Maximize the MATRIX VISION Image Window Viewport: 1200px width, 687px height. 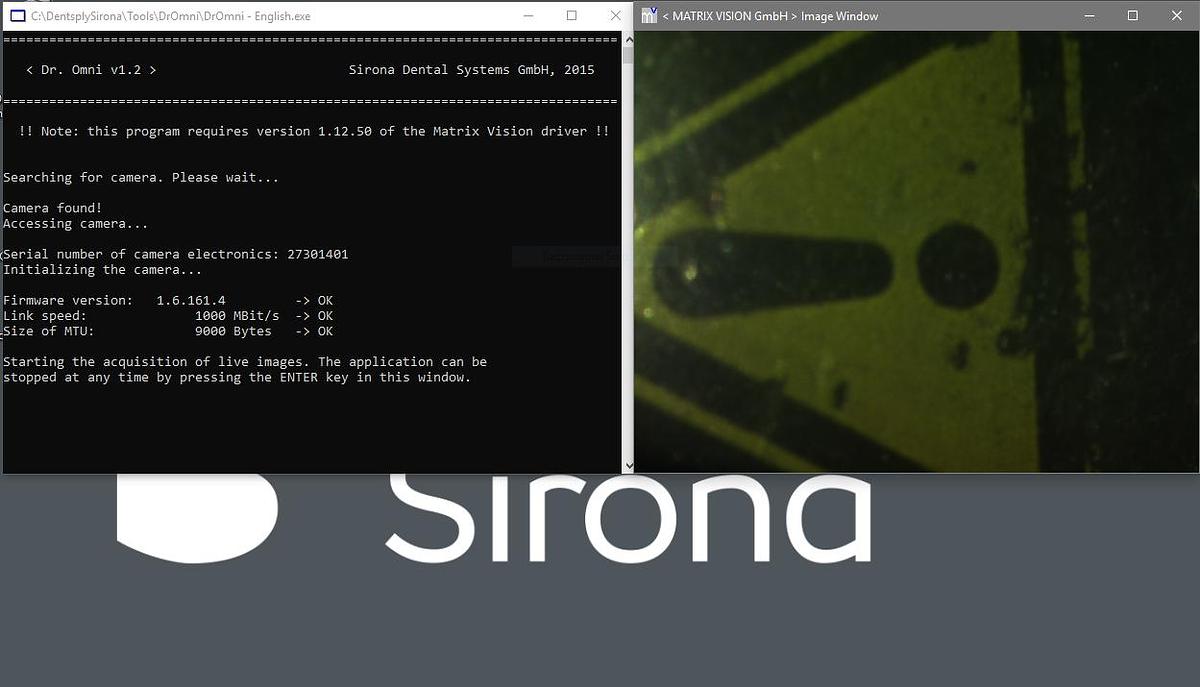coord(1133,16)
